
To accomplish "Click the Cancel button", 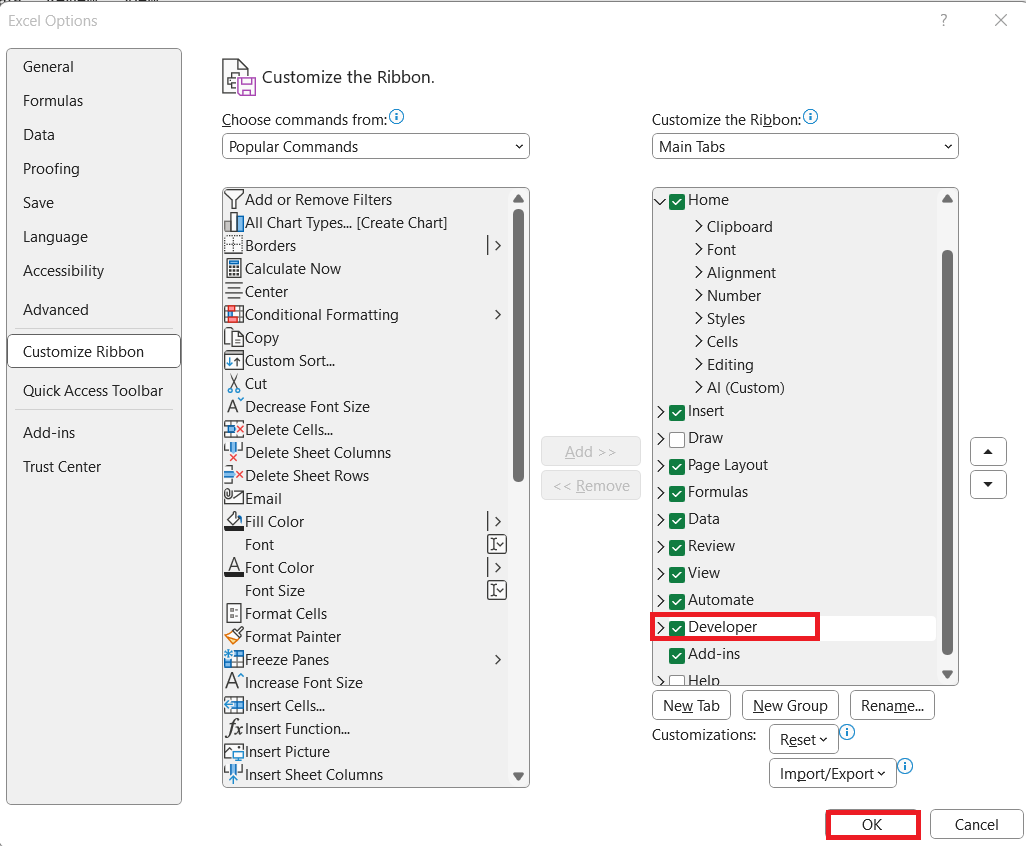I will 976,824.
